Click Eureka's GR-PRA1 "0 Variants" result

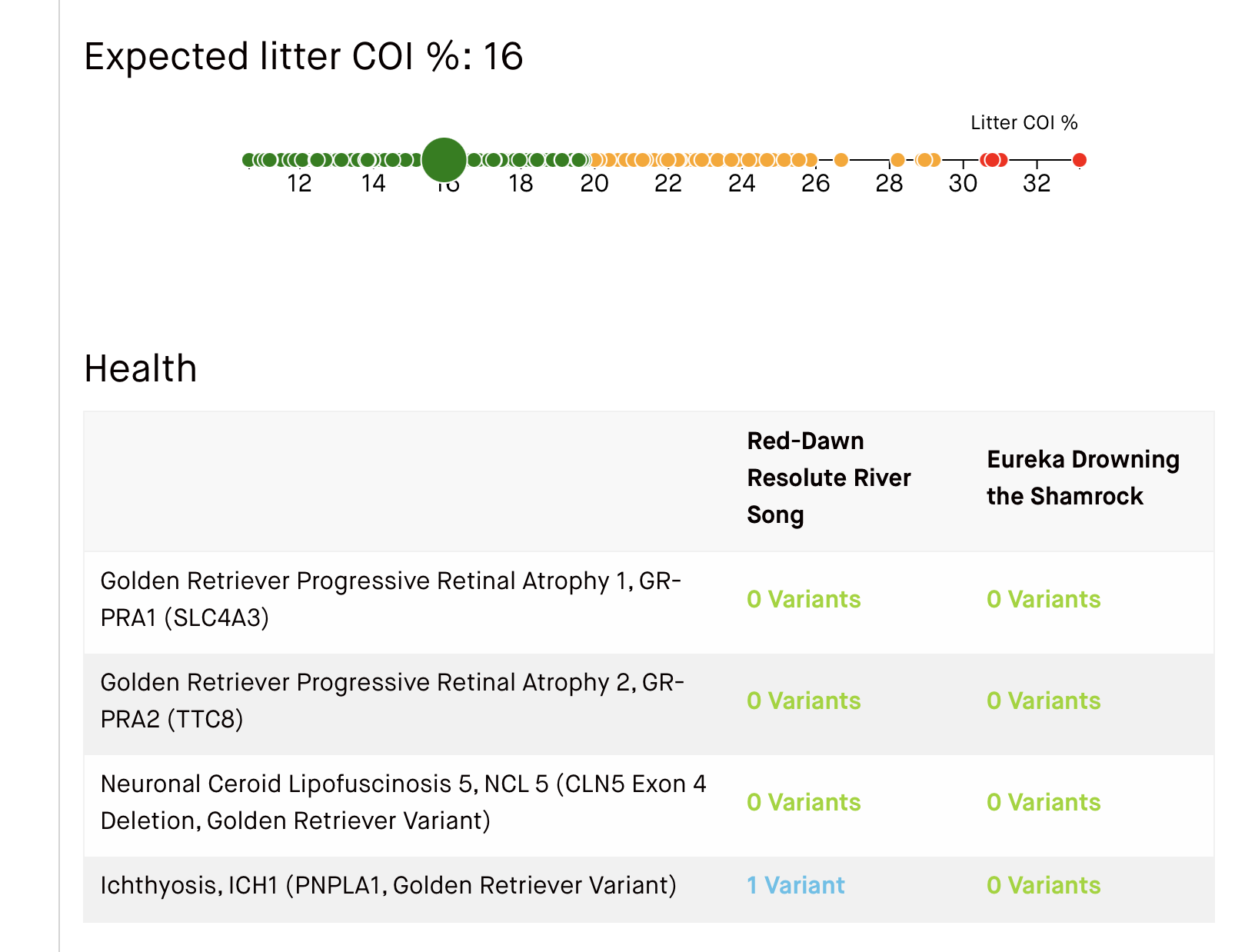pos(1044,599)
